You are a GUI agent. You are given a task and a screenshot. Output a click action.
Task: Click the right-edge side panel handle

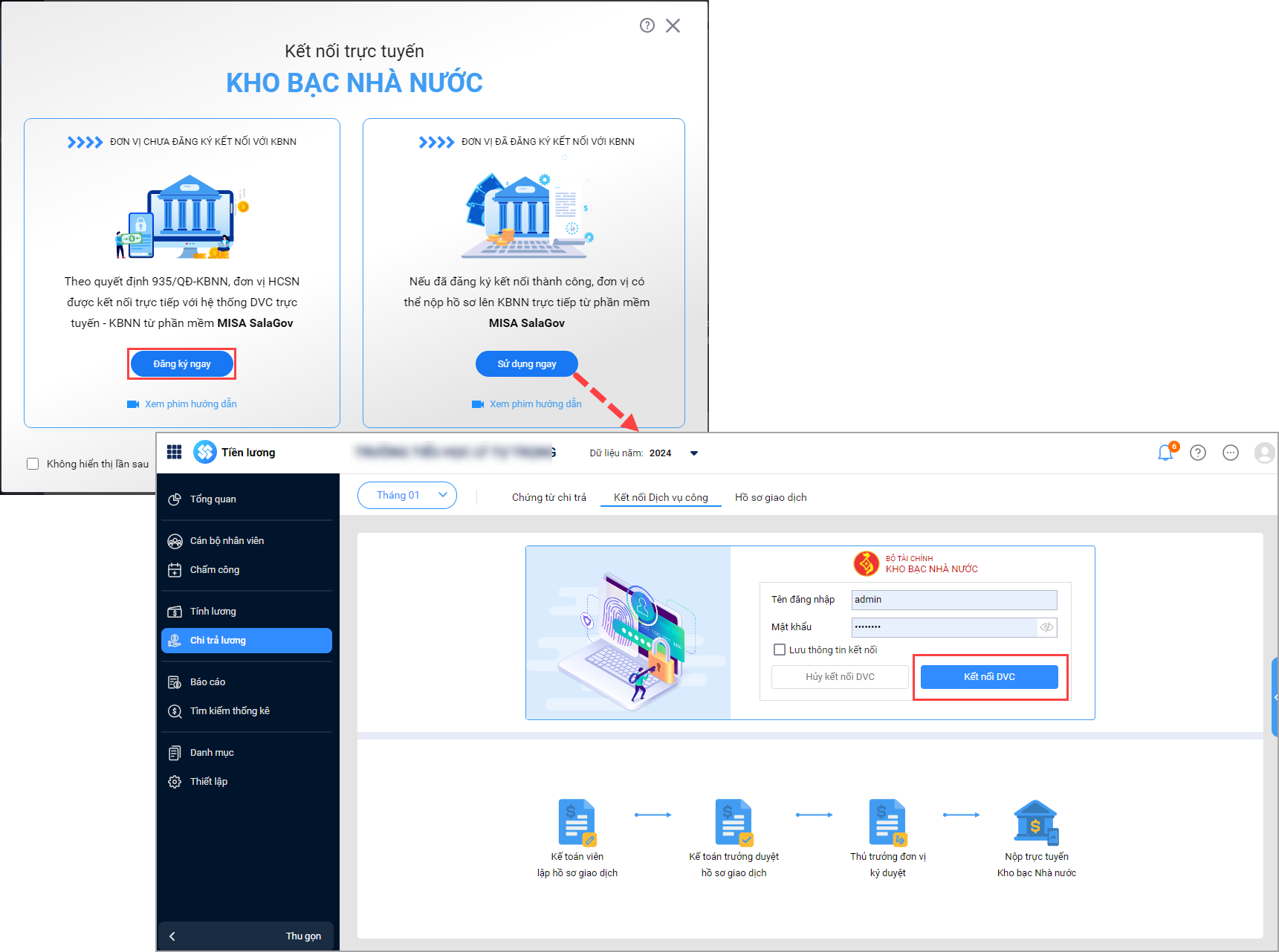point(1275,697)
